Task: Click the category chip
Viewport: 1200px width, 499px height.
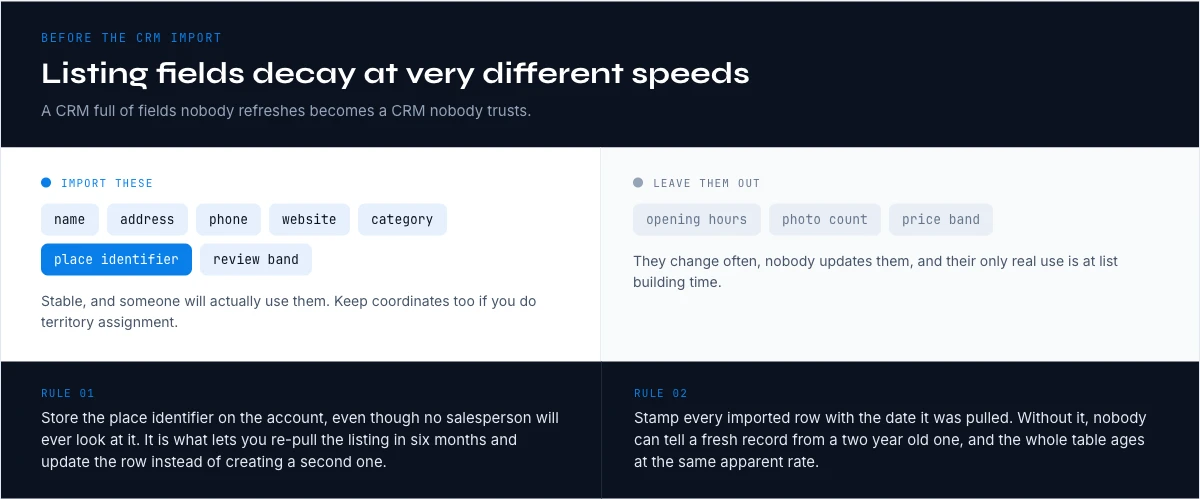Action: 402,220
